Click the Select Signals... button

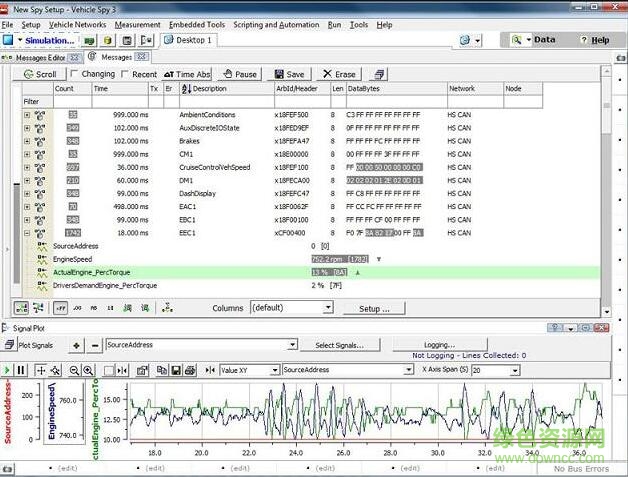tap(338, 345)
